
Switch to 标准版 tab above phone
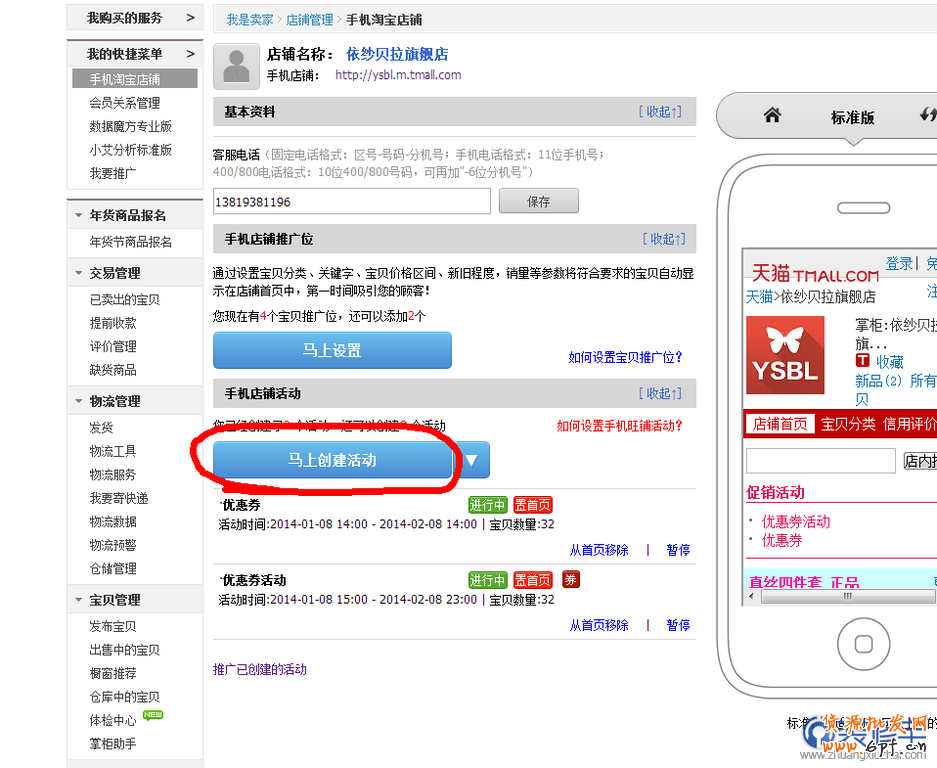[853, 117]
